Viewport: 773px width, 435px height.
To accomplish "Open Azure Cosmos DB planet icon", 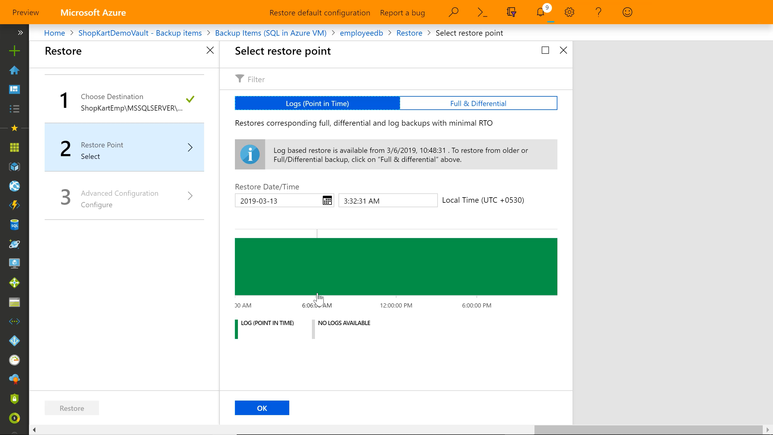I will point(14,244).
